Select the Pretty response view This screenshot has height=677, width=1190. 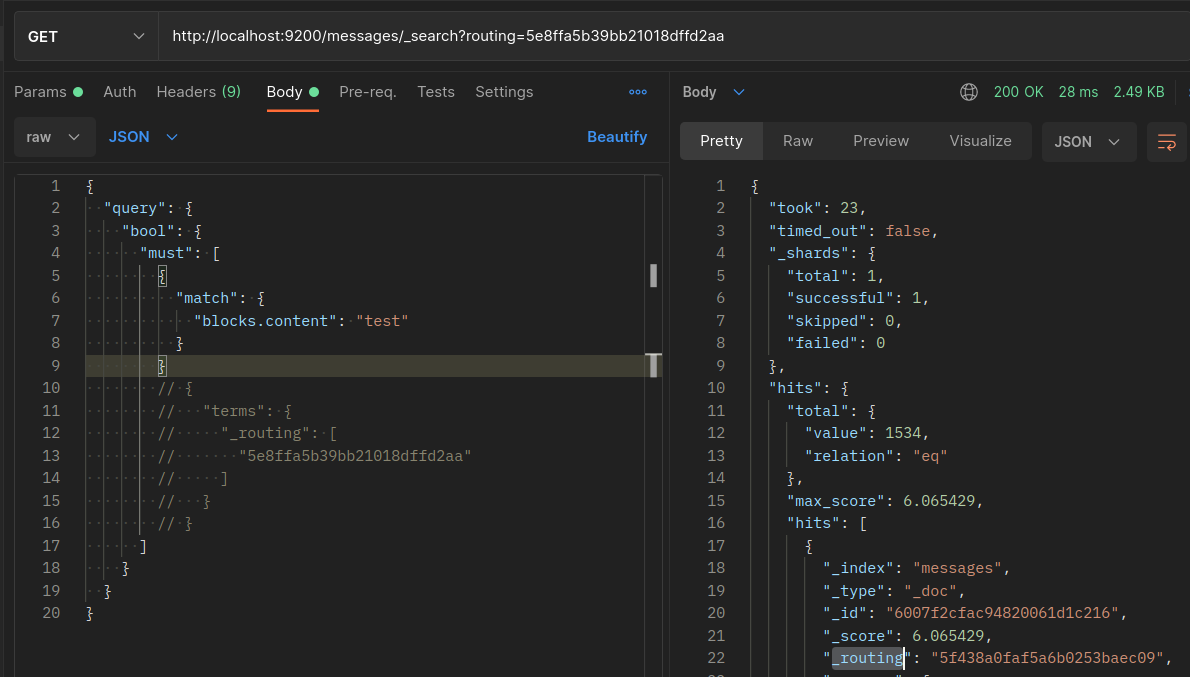pos(721,141)
